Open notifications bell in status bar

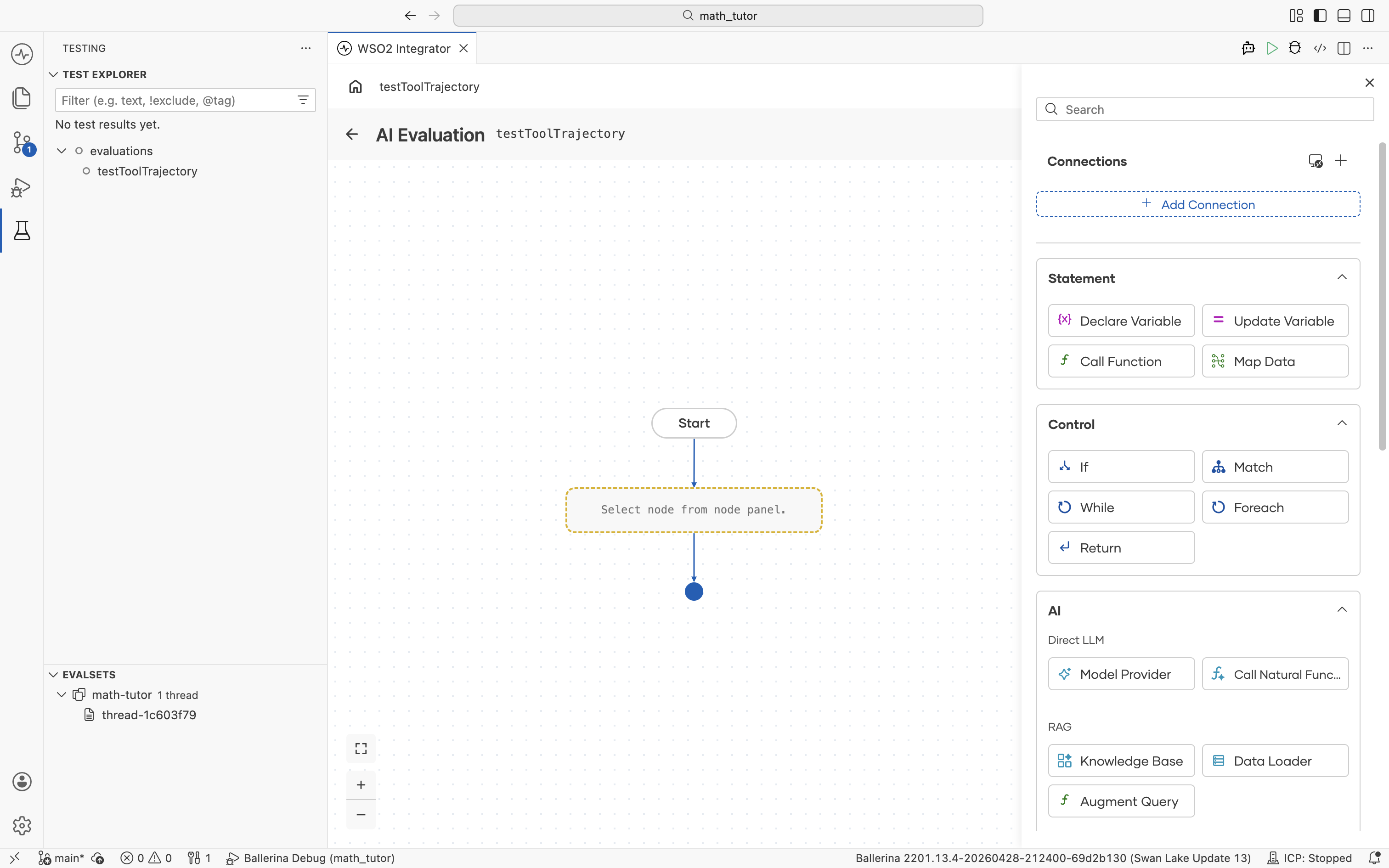pos(1374,858)
